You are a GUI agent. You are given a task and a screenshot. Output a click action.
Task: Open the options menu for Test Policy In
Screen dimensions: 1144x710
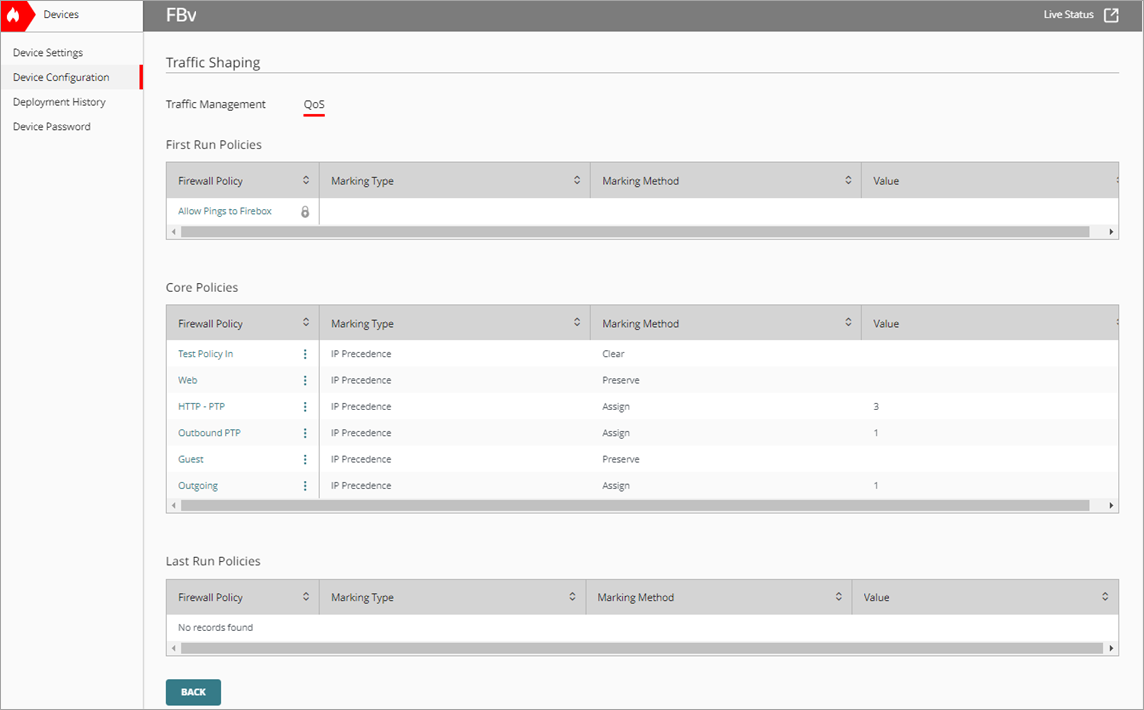(305, 353)
